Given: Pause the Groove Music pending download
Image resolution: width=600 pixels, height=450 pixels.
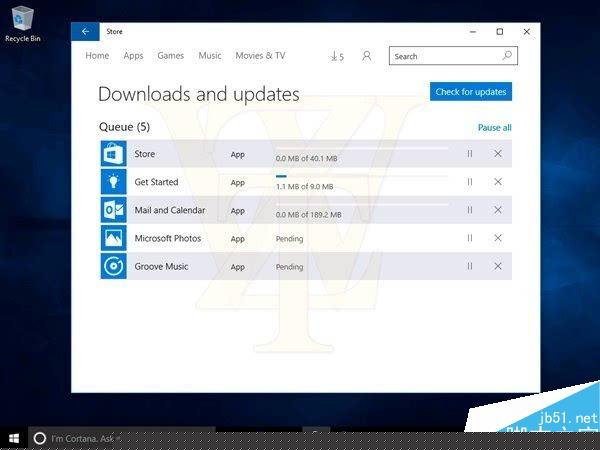Looking at the screenshot, I should coord(469,267).
